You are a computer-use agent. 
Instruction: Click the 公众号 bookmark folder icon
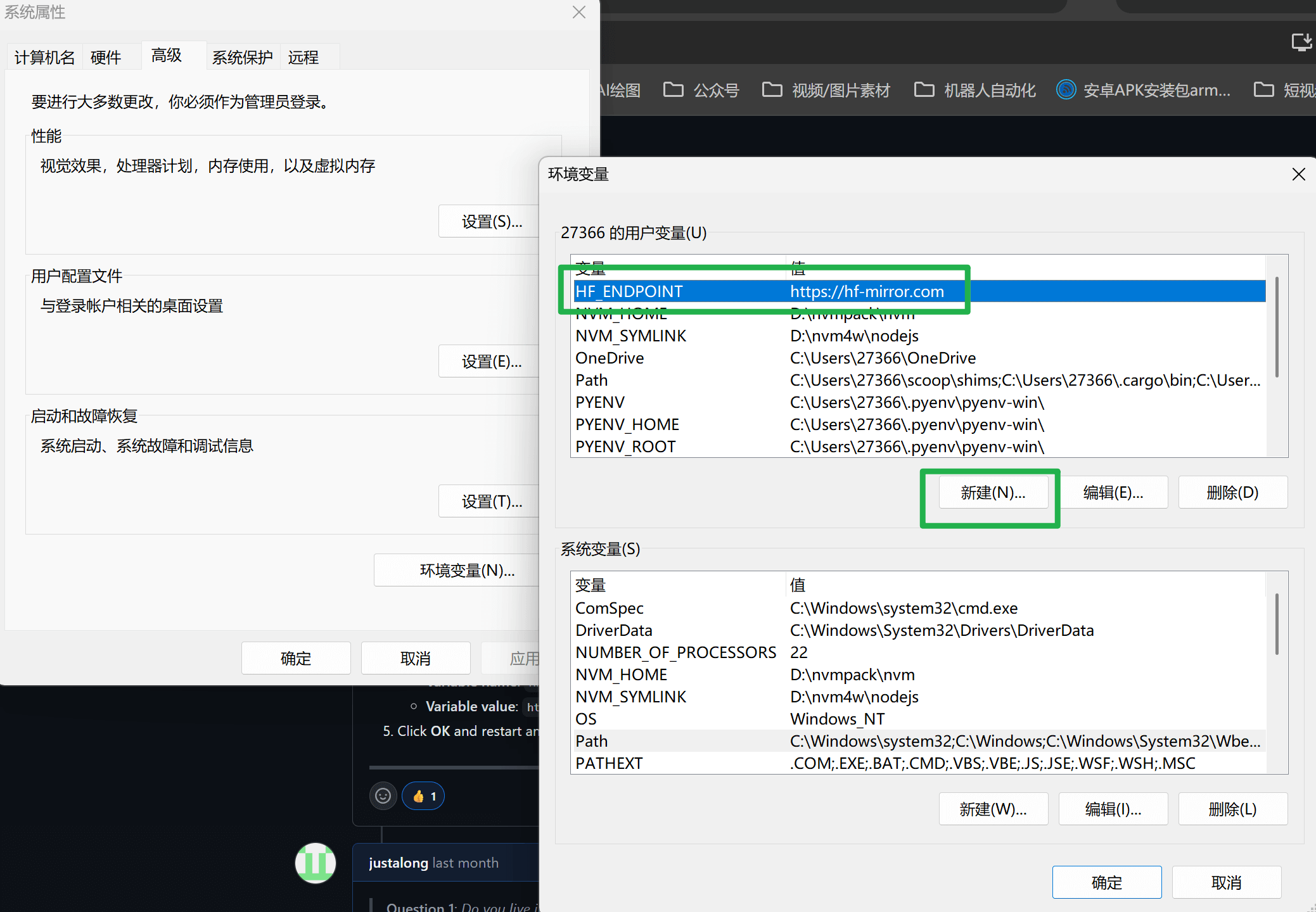click(673, 90)
